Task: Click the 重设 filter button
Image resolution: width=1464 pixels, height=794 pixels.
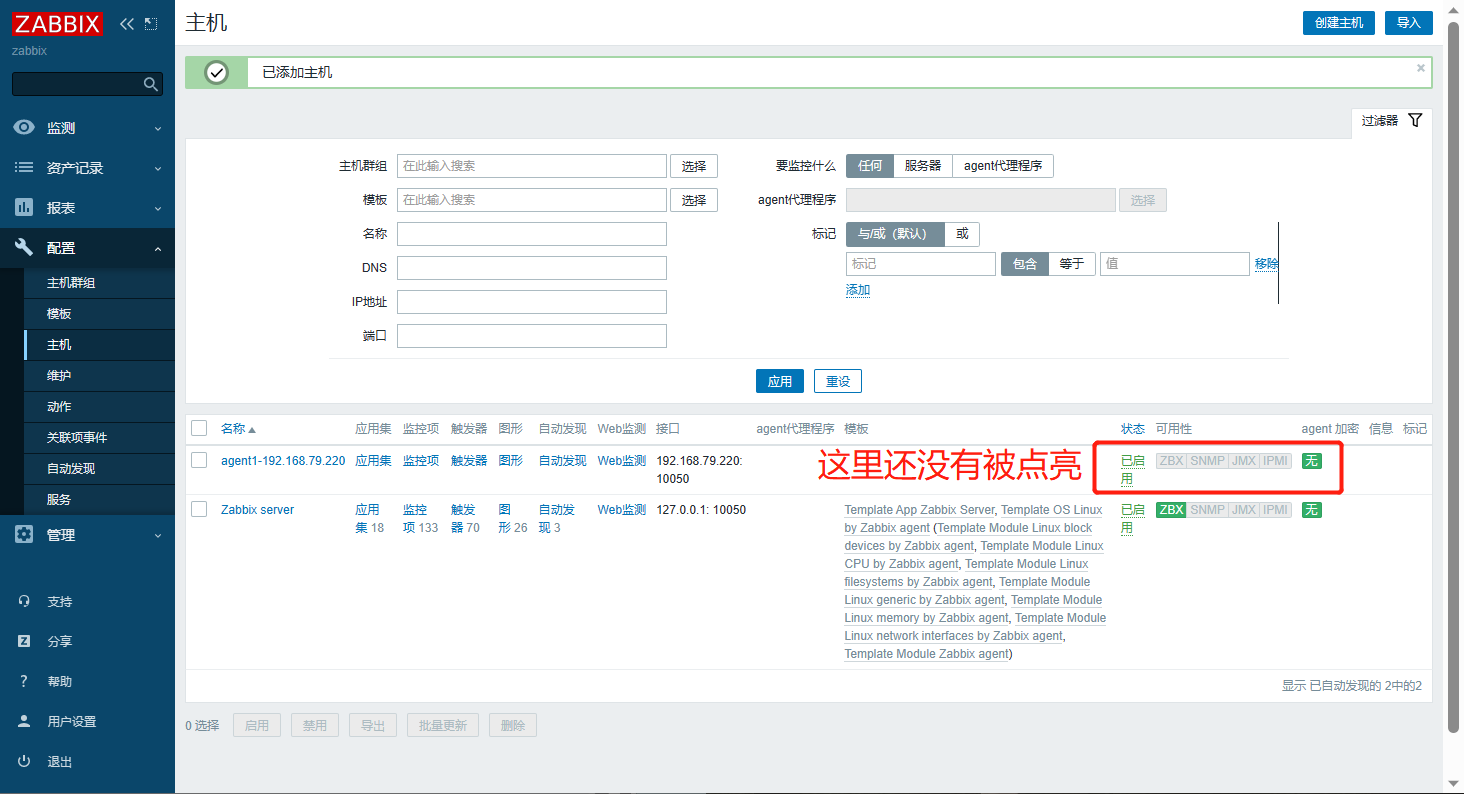Action: point(838,381)
